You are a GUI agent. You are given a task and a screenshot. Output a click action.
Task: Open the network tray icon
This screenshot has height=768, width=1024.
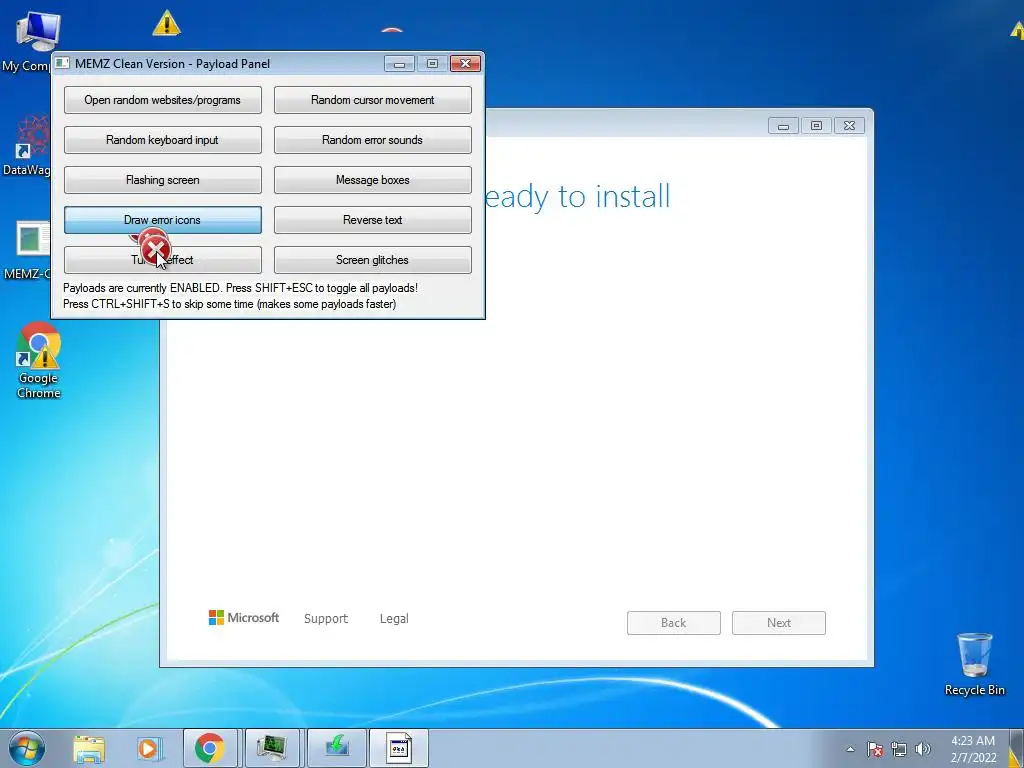pos(899,749)
